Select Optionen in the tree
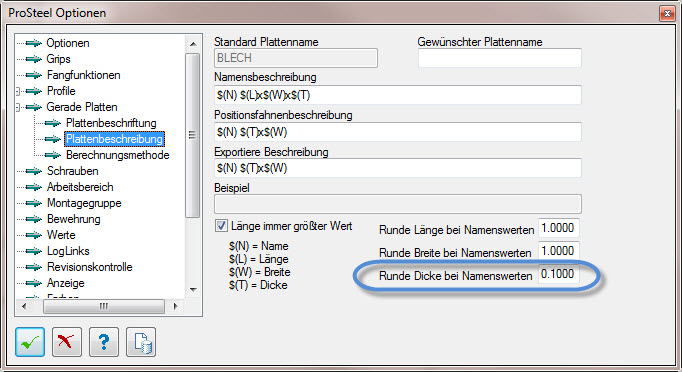 pyautogui.click(x=68, y=43)
